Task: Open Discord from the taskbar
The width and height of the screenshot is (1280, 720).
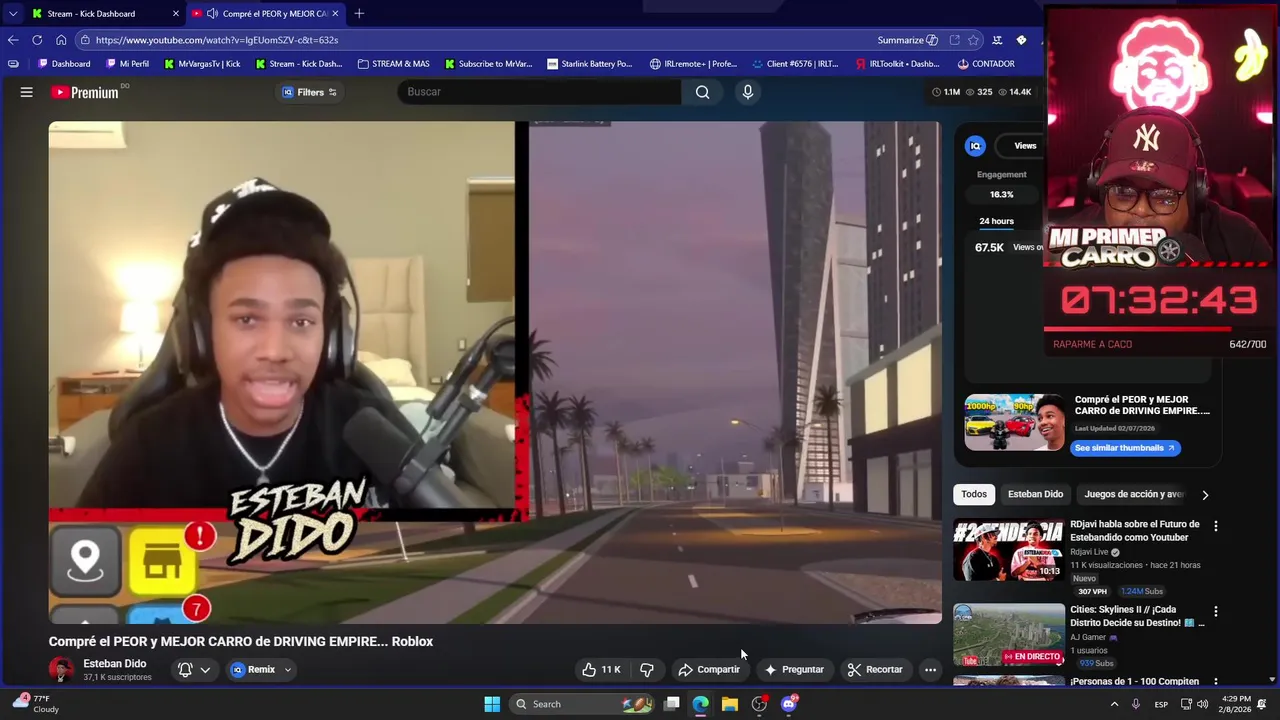Action: (x=788, y=704)
